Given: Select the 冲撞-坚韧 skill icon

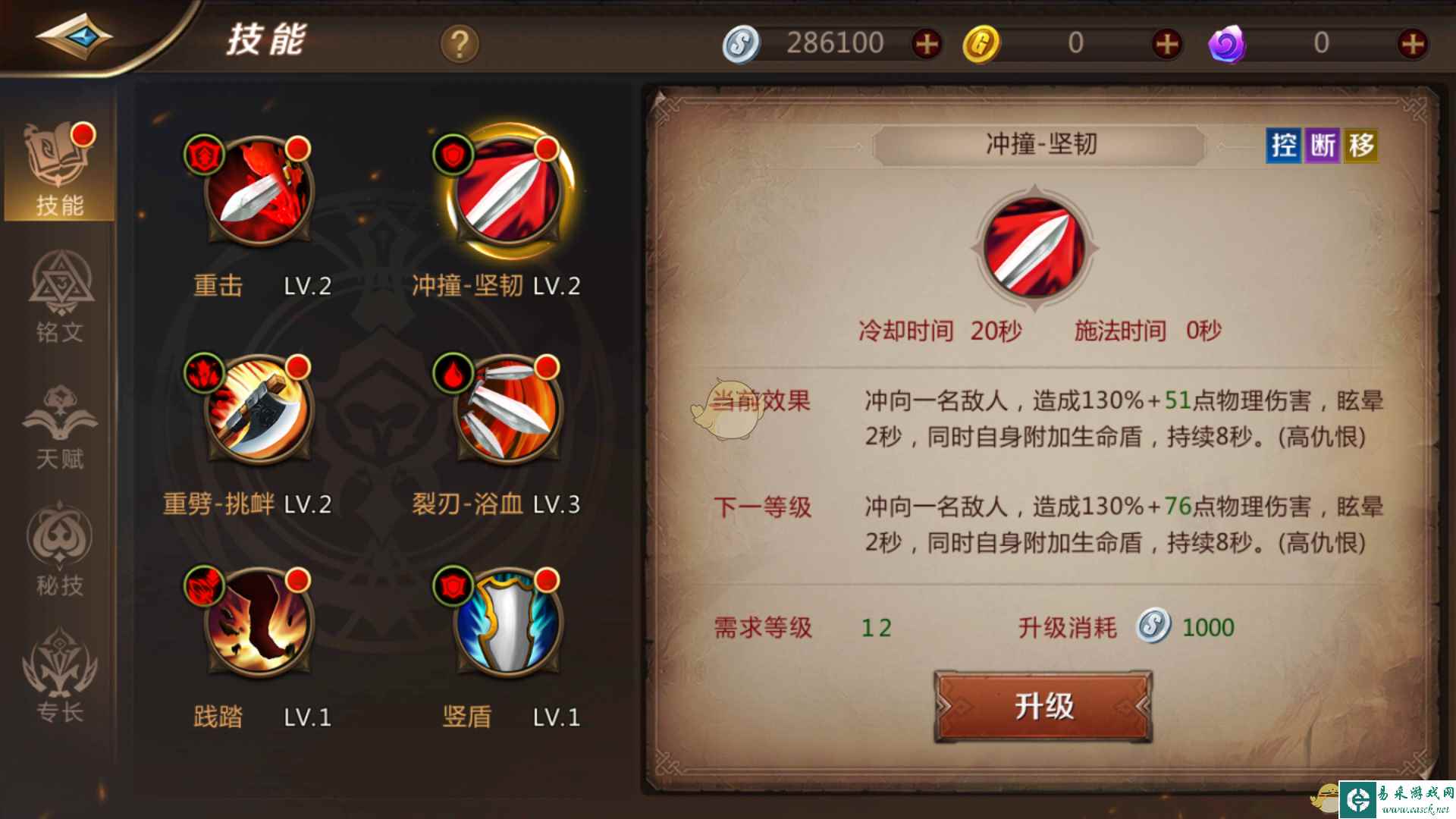Looking at the screenshot, I should 507,191.
